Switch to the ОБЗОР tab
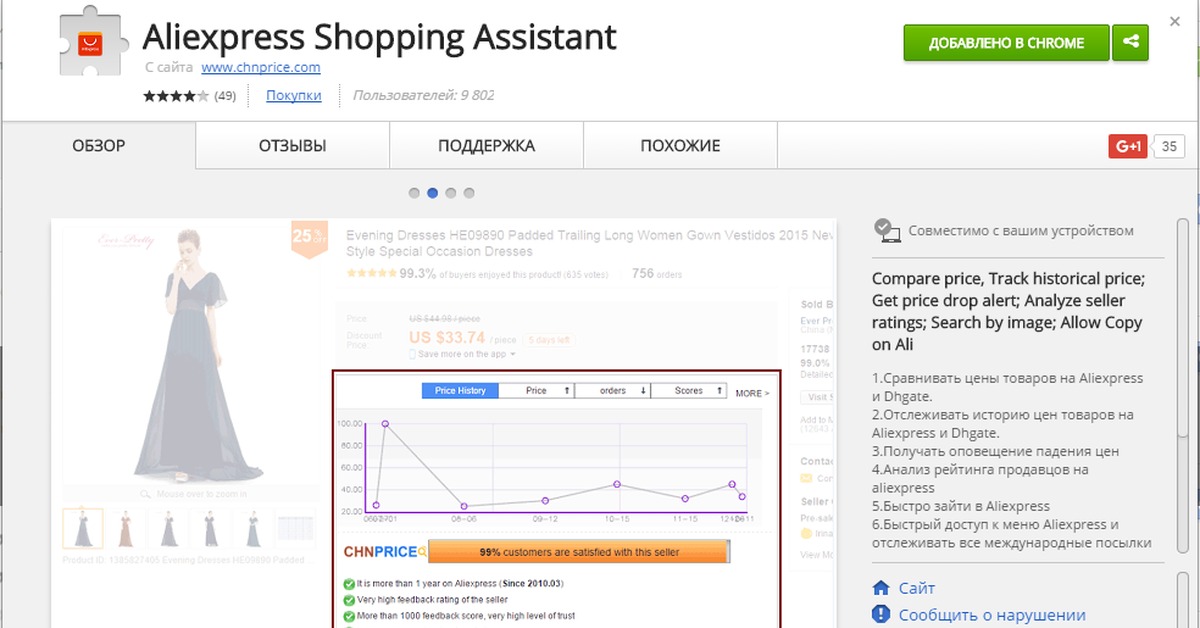 98,146
